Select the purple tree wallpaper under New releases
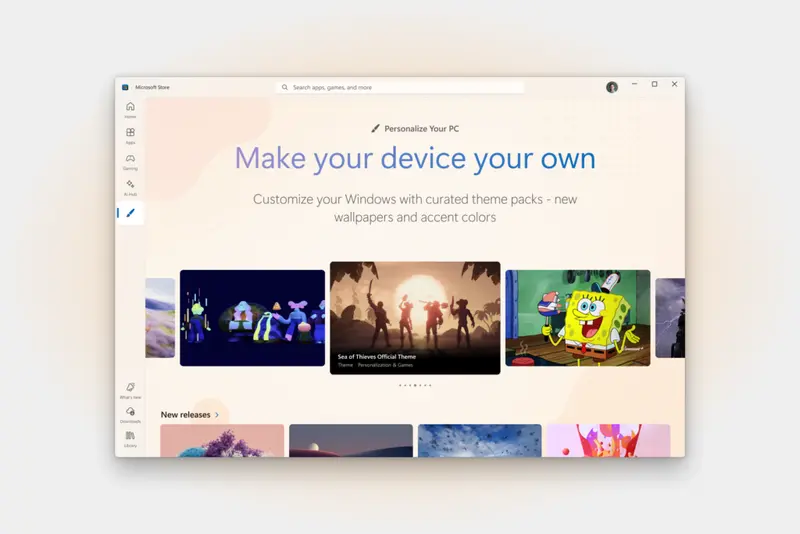800x534 pixels. pyautogui.click(x=222, y=440)
